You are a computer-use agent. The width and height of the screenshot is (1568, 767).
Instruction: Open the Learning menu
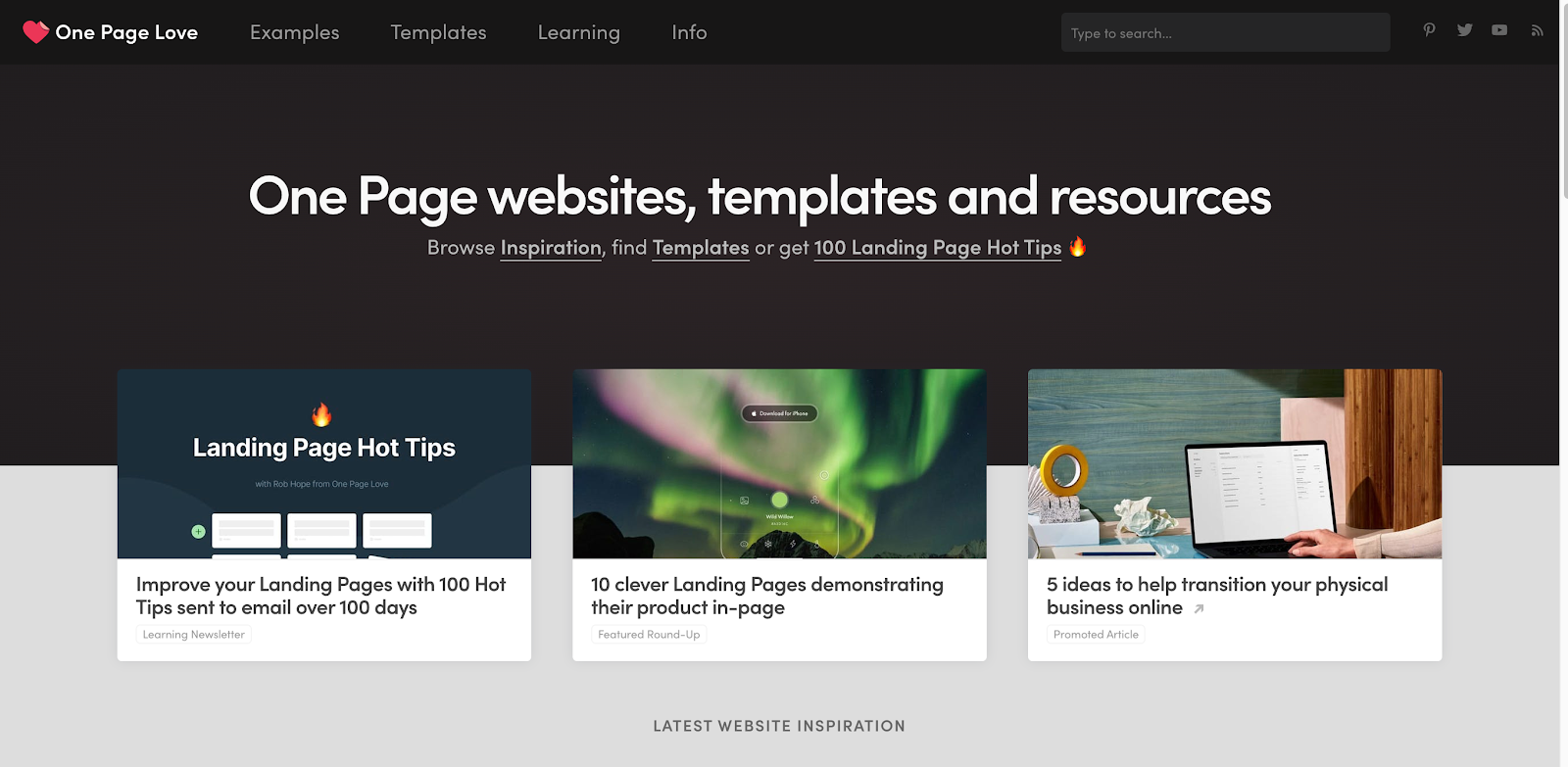[x=579, y=32]
